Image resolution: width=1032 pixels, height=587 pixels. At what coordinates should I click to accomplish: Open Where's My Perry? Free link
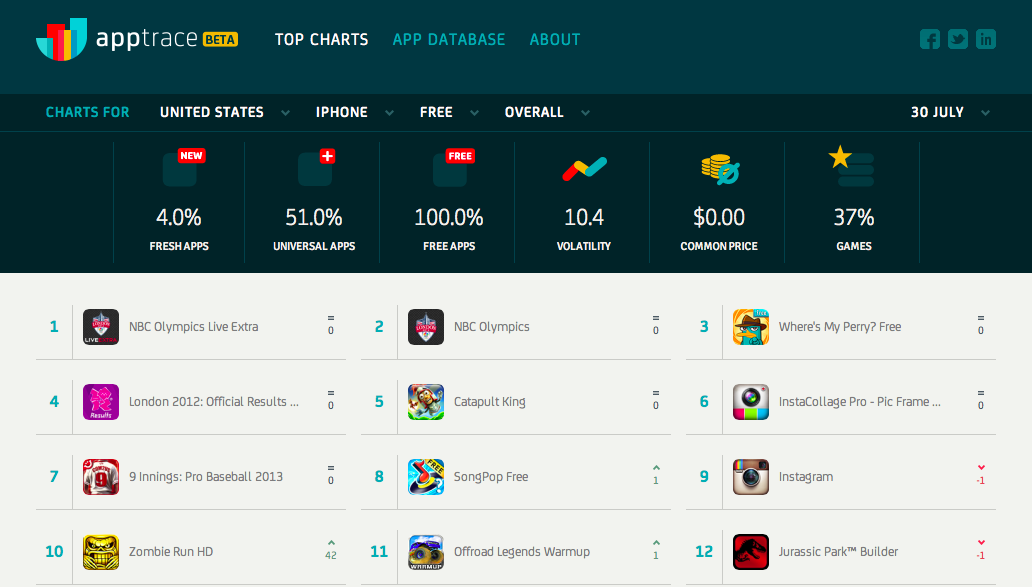[x=840, y=327]
